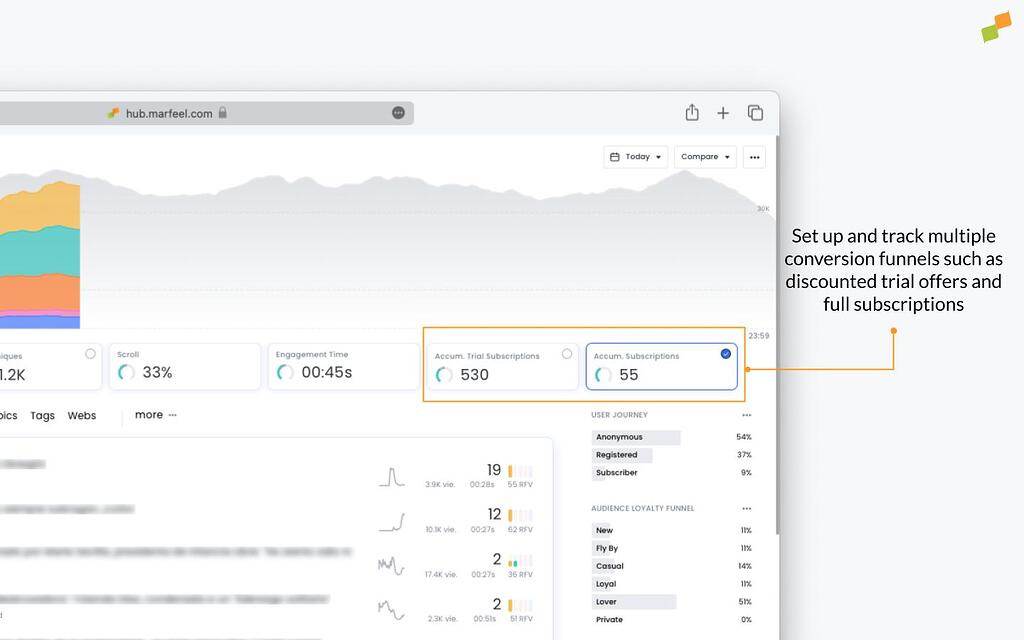This screenshot has height=640, width=1024.
Task: Show tab overview icon in browser
Action: tap(755, 113)
